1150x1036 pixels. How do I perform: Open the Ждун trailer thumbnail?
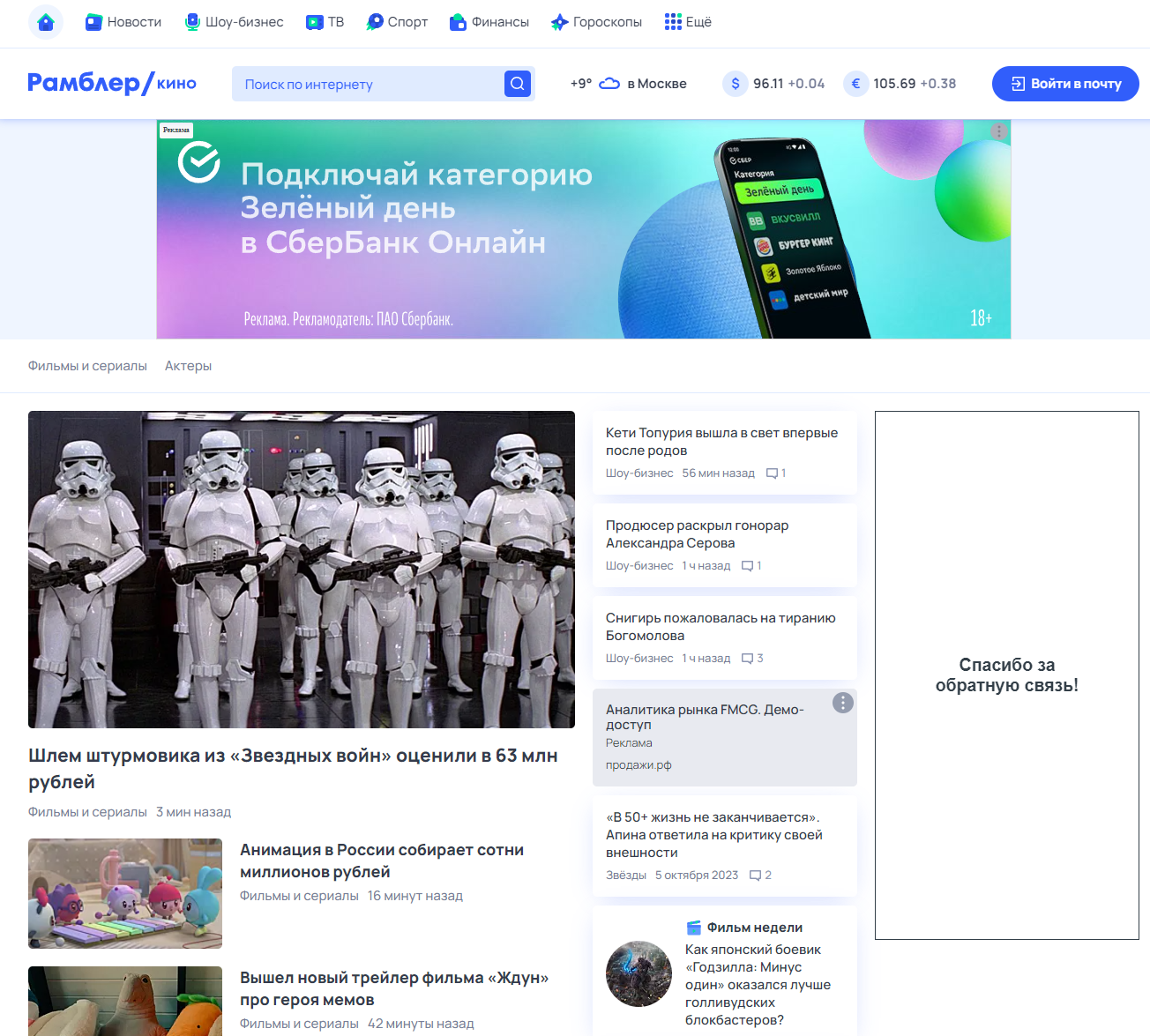coord(125,1001)
